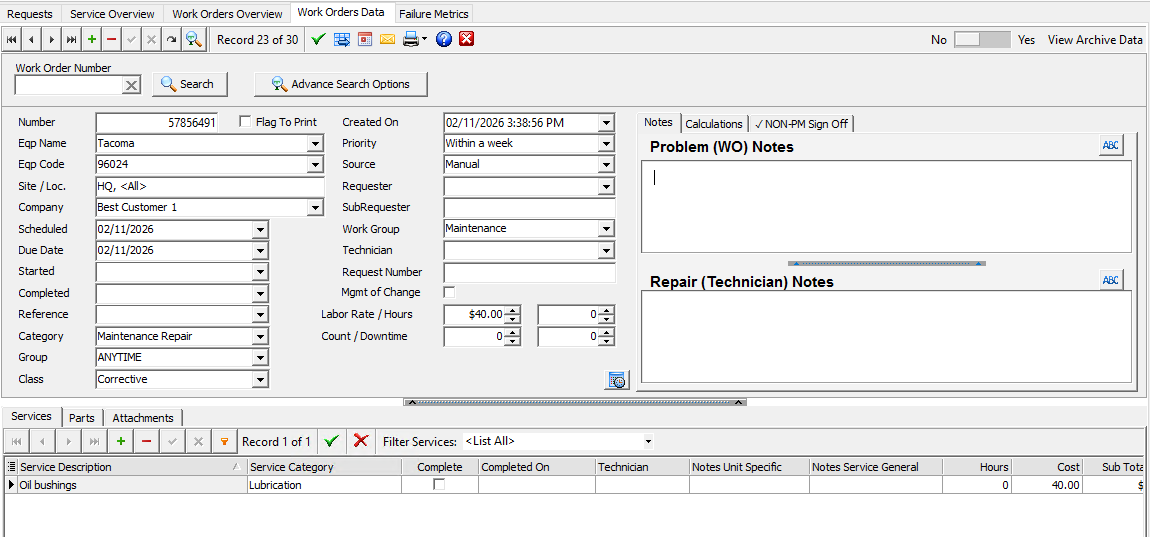Click the Request Number field

pyautogui.click(x=530, y=273)
